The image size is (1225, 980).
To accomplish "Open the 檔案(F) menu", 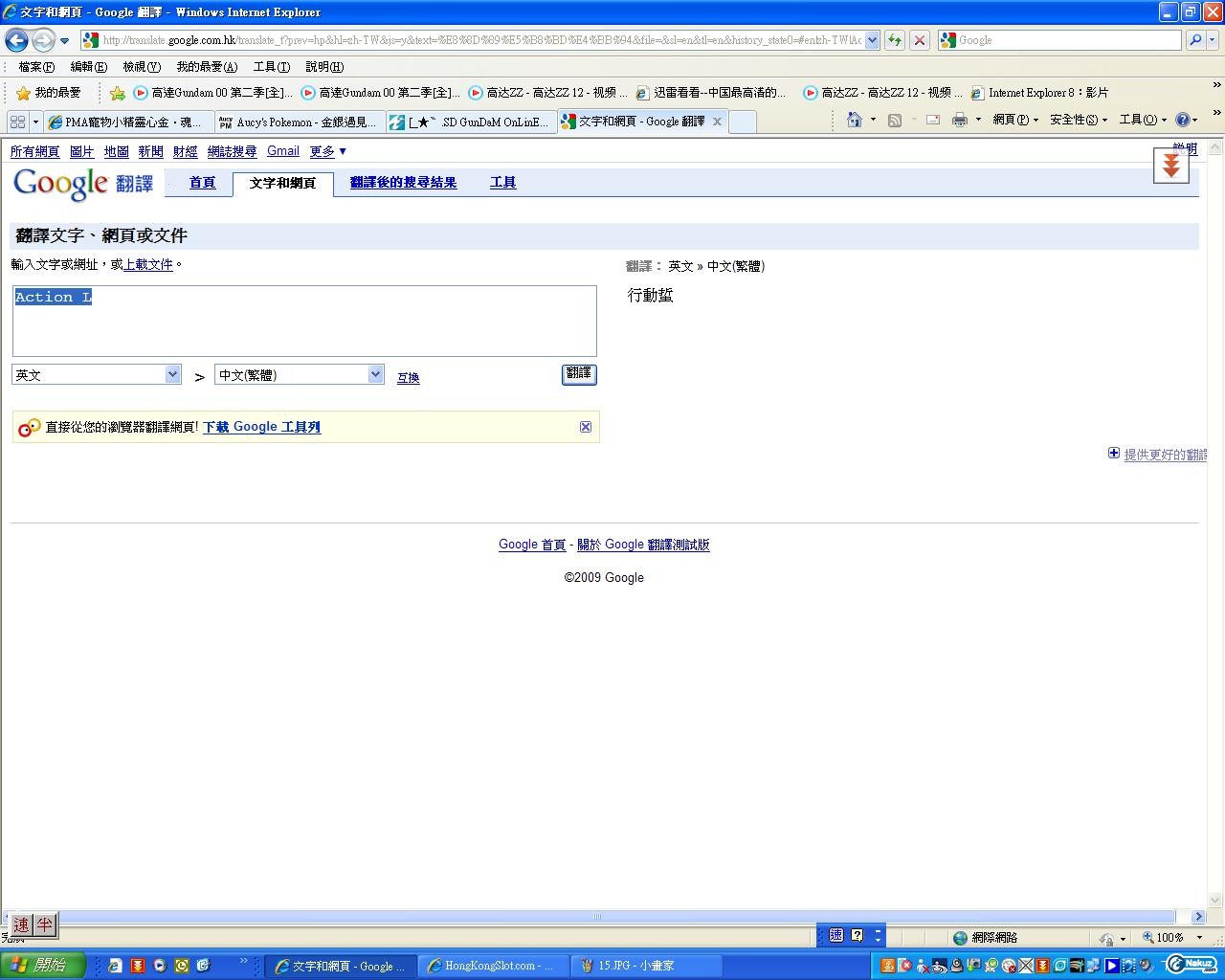I will point(36,67).
